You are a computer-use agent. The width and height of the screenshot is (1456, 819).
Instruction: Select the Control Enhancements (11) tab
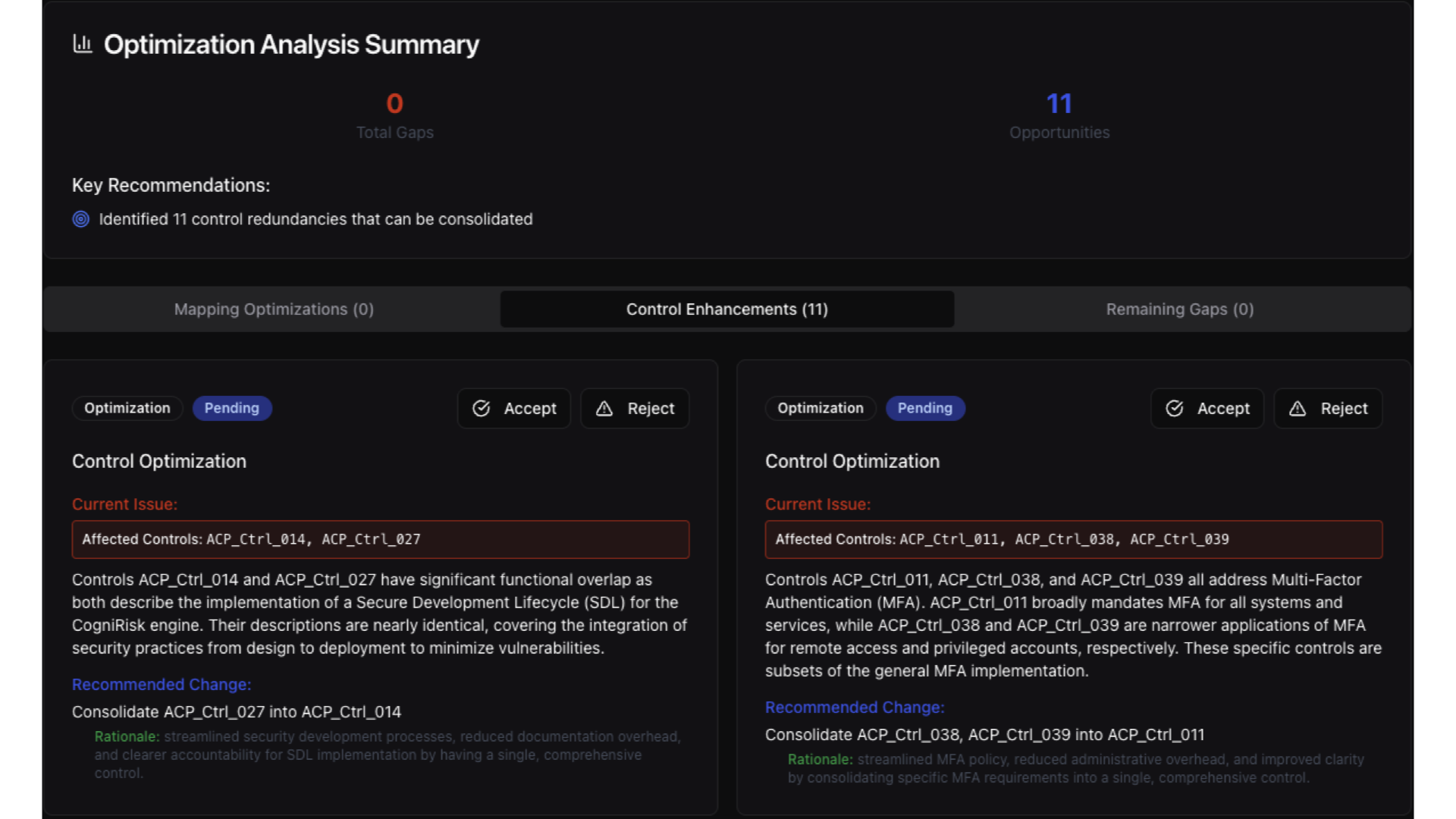(726, 309)
